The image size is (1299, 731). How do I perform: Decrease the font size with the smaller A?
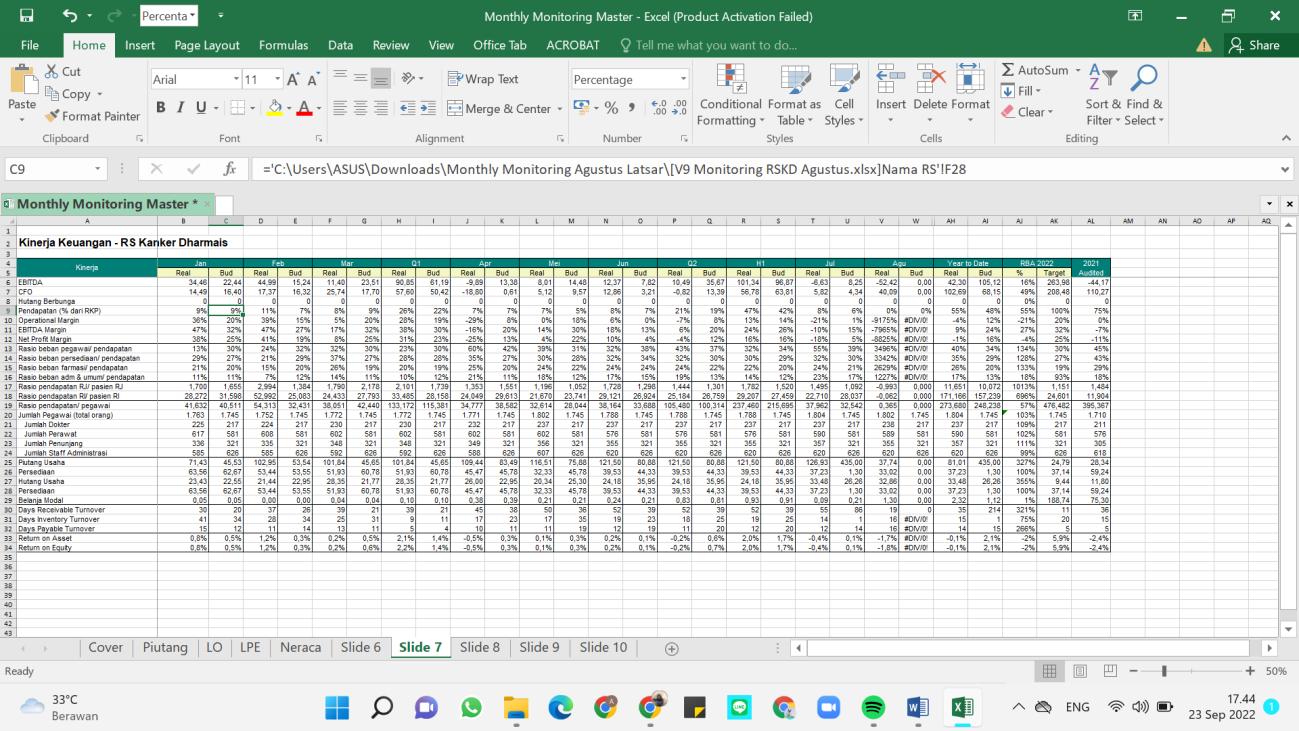pyautogui.click(x=315, y=80)
